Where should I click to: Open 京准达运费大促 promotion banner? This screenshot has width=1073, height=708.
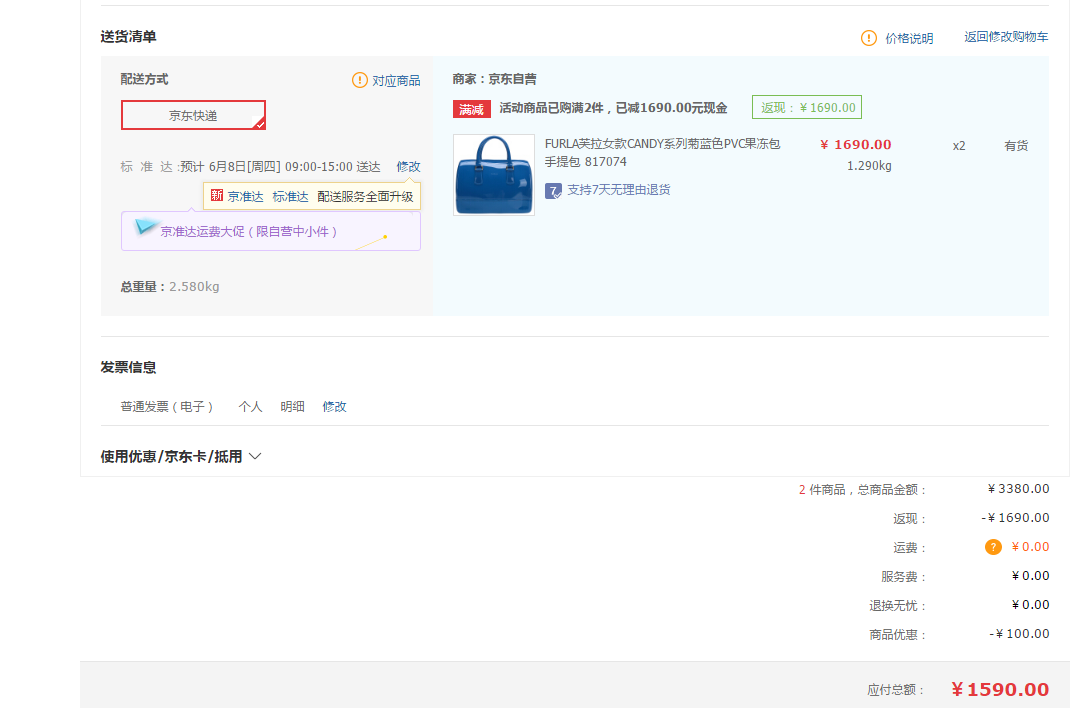270,231
